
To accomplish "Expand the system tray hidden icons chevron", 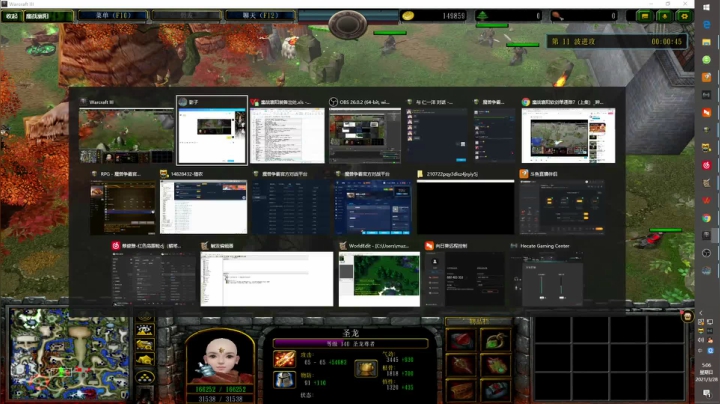I will (701, 313).
